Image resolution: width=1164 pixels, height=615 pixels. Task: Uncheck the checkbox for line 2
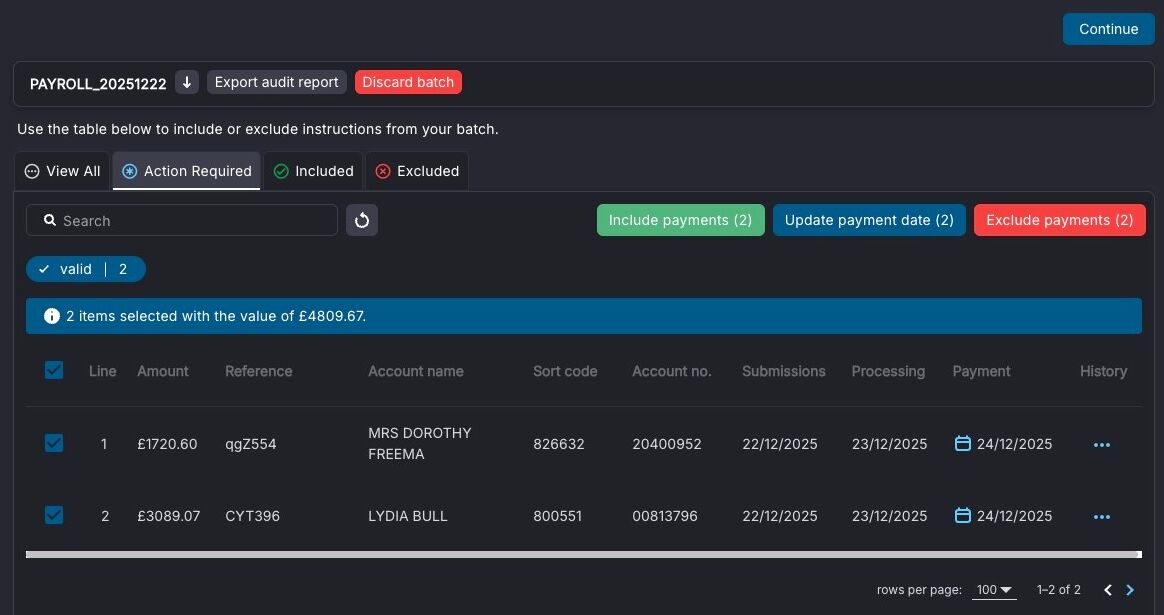(53, 515)
